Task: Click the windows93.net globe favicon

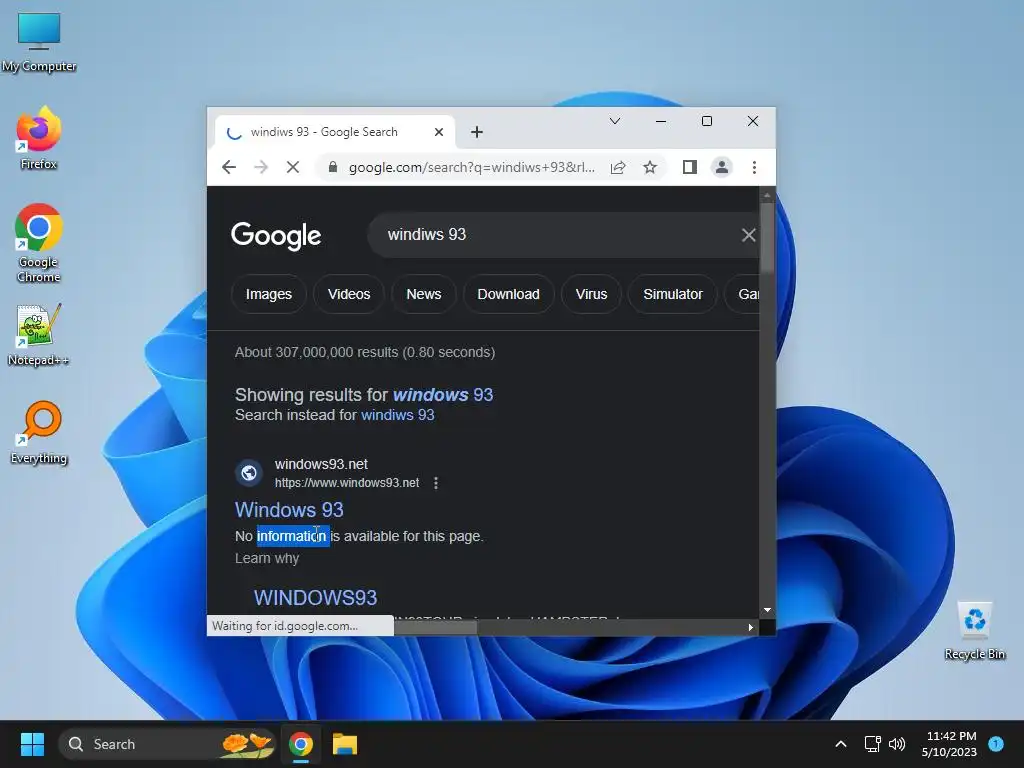Action: pyautogui.click(x=249, y=473)
